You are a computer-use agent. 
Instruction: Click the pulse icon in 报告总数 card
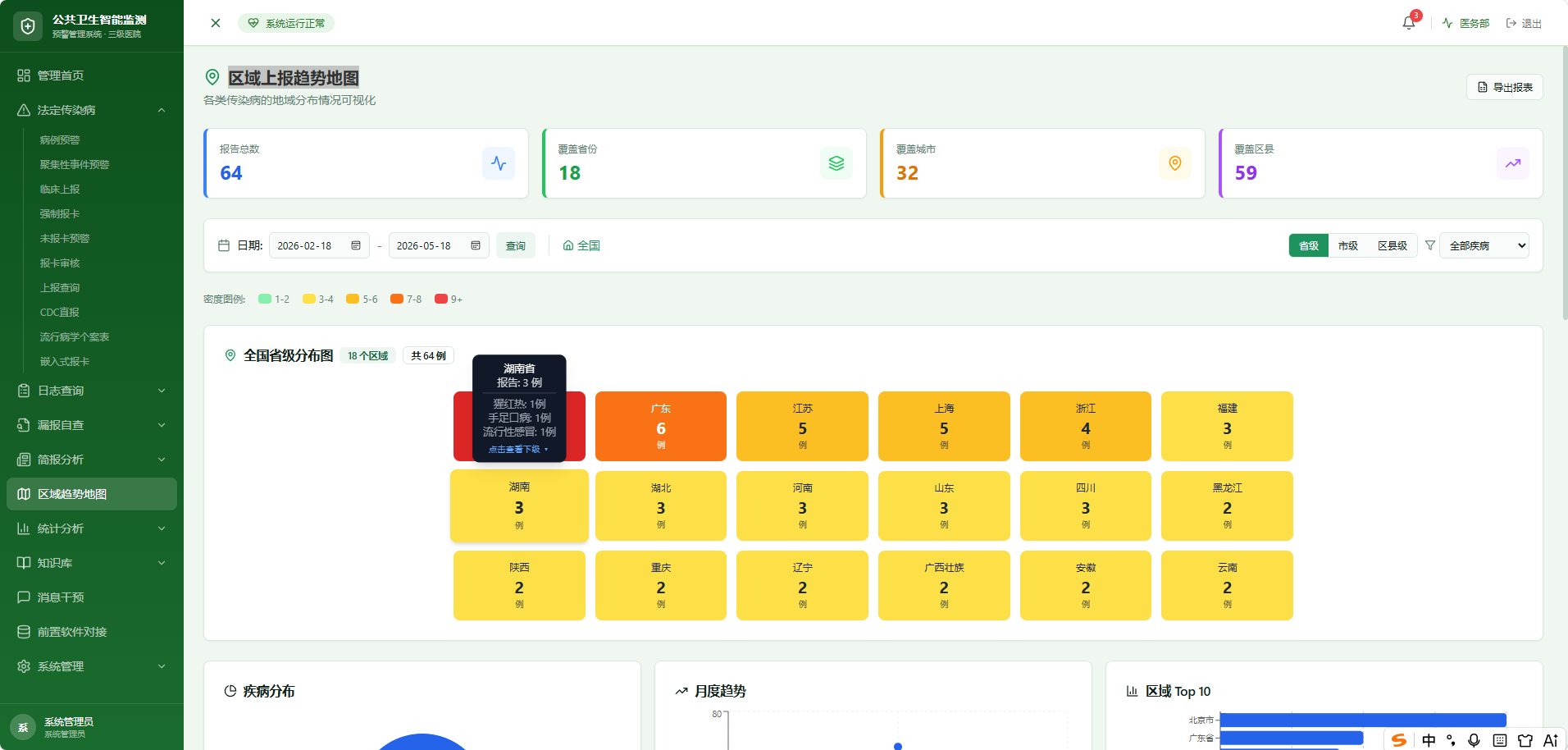pyautogui.click(x=499, y=163)
